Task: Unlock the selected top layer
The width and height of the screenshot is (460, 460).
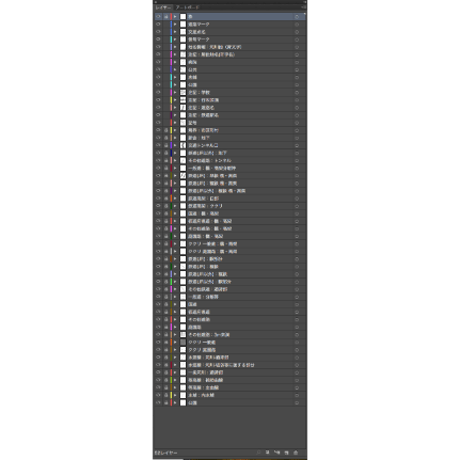Action: pos(166,17)
